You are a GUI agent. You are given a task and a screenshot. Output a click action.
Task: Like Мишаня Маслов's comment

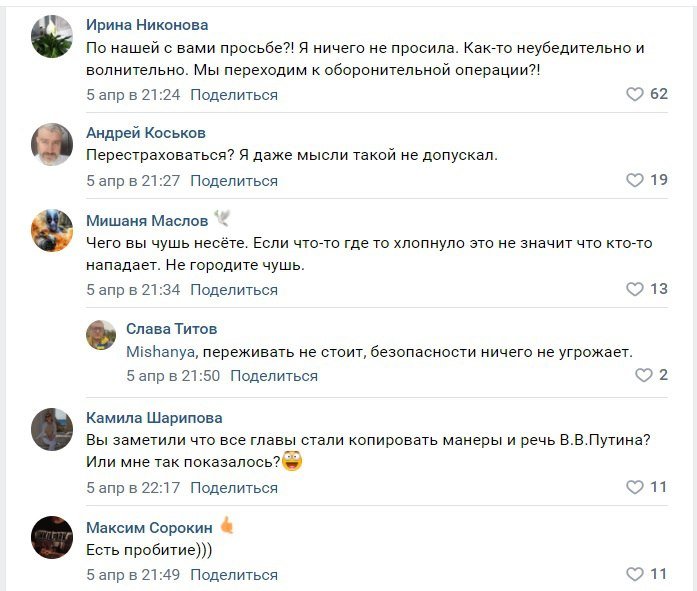635,290
